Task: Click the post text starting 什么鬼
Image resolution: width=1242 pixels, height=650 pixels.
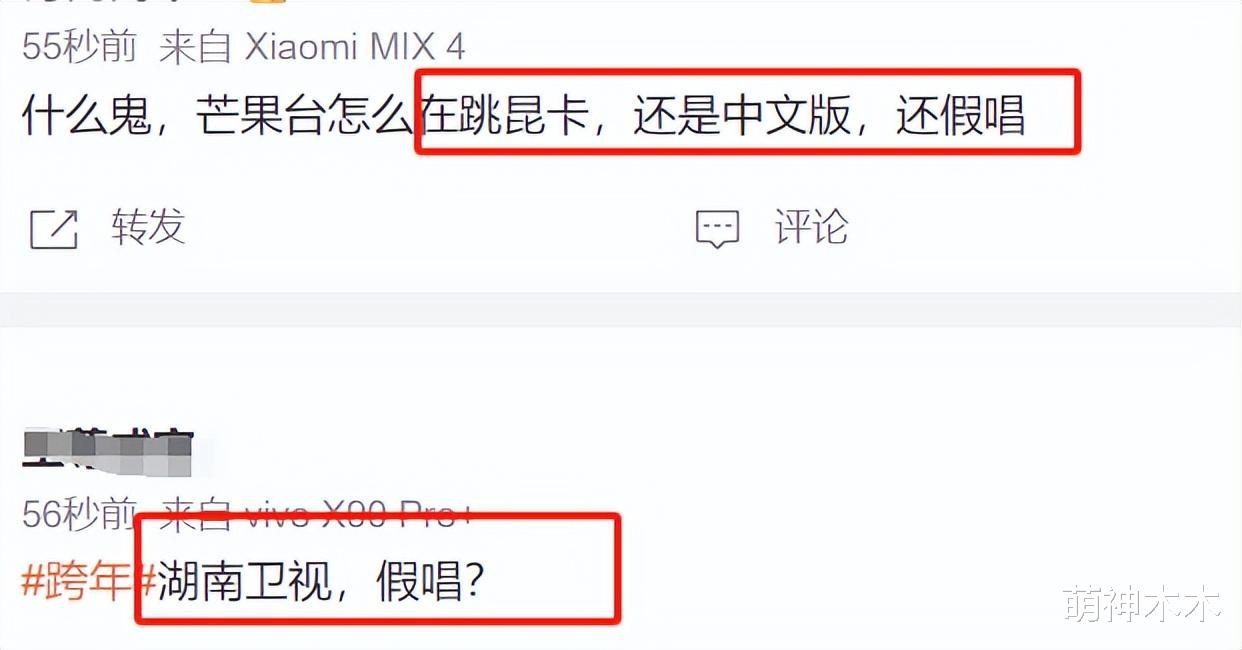Action: tap(524, 116)
